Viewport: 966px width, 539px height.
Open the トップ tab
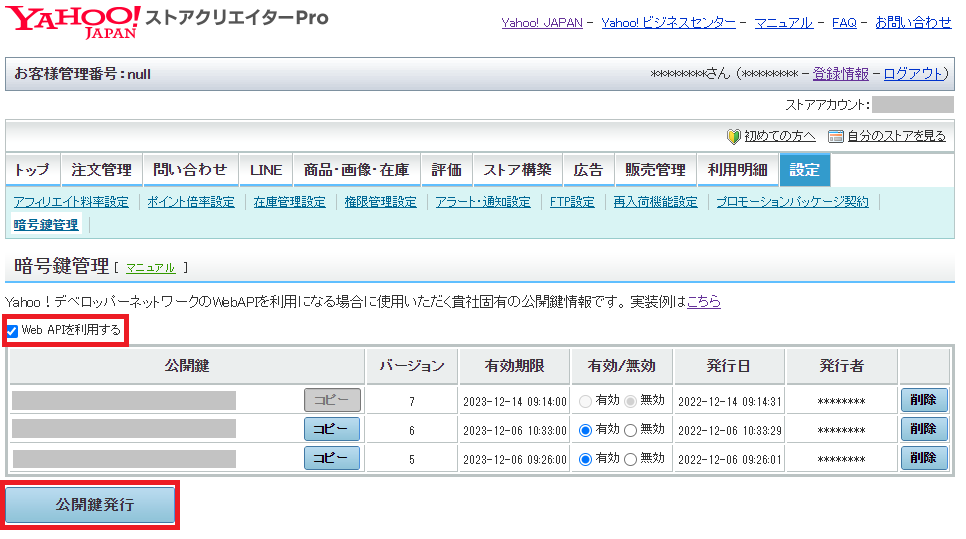pos(33,169)
